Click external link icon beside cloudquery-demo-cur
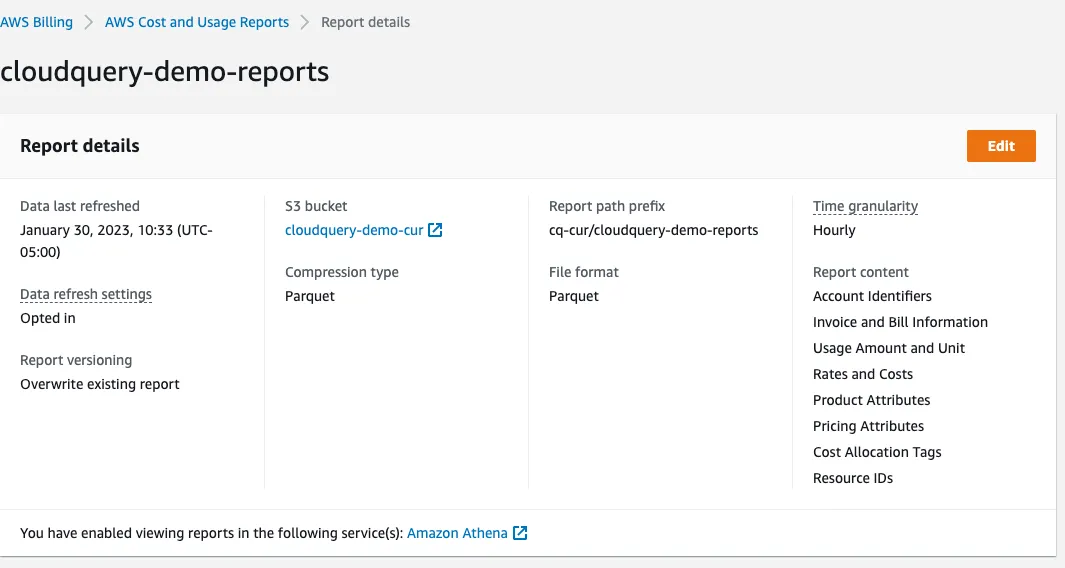Screen dimensions: 1065x568 click(435, 230)
